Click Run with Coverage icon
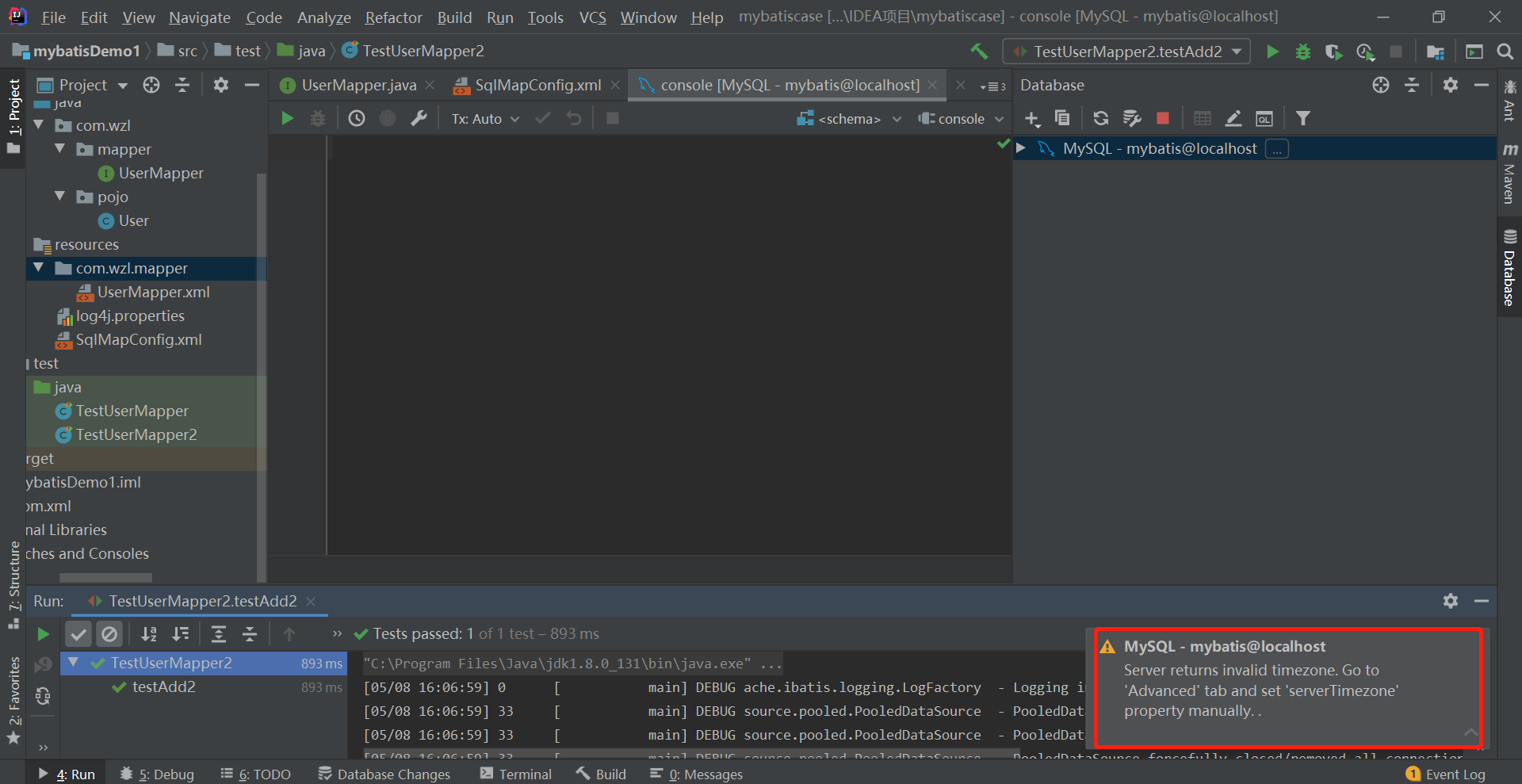1522x784 pixels. tap(1333, 52)
